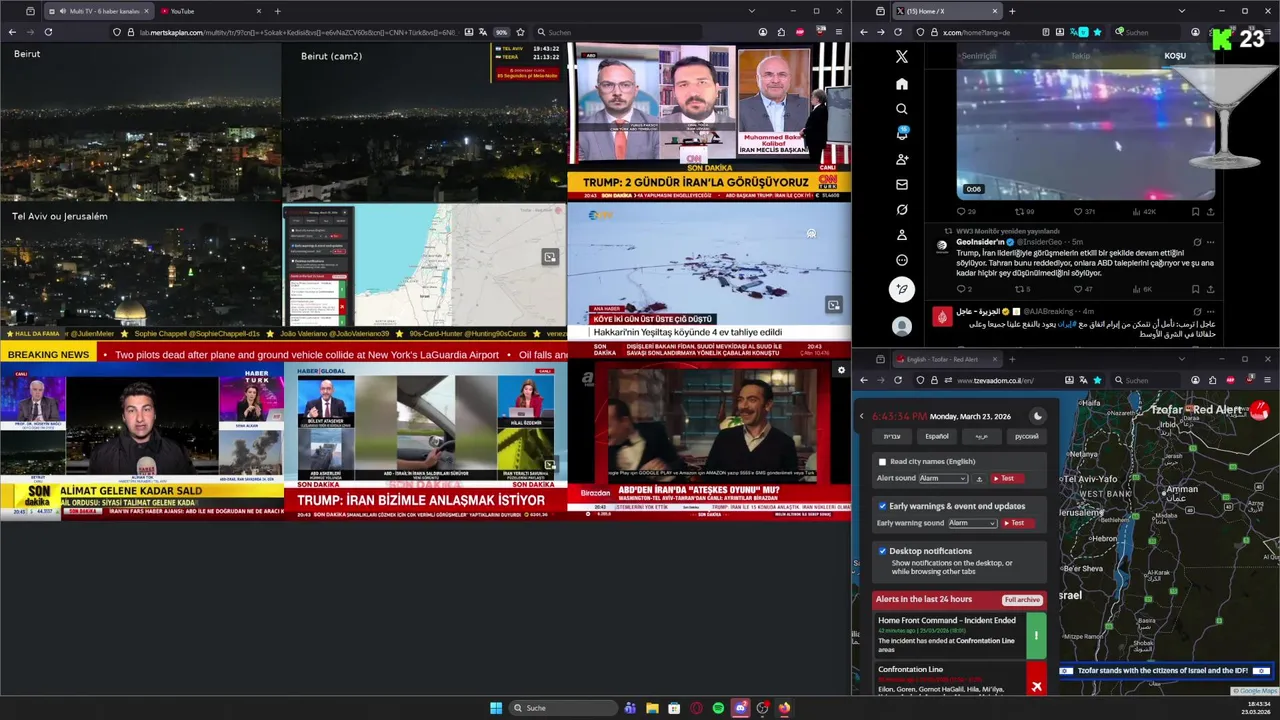
Task: Open GeoInsider post three-dots menu
Action: (x=1211, y=242)
